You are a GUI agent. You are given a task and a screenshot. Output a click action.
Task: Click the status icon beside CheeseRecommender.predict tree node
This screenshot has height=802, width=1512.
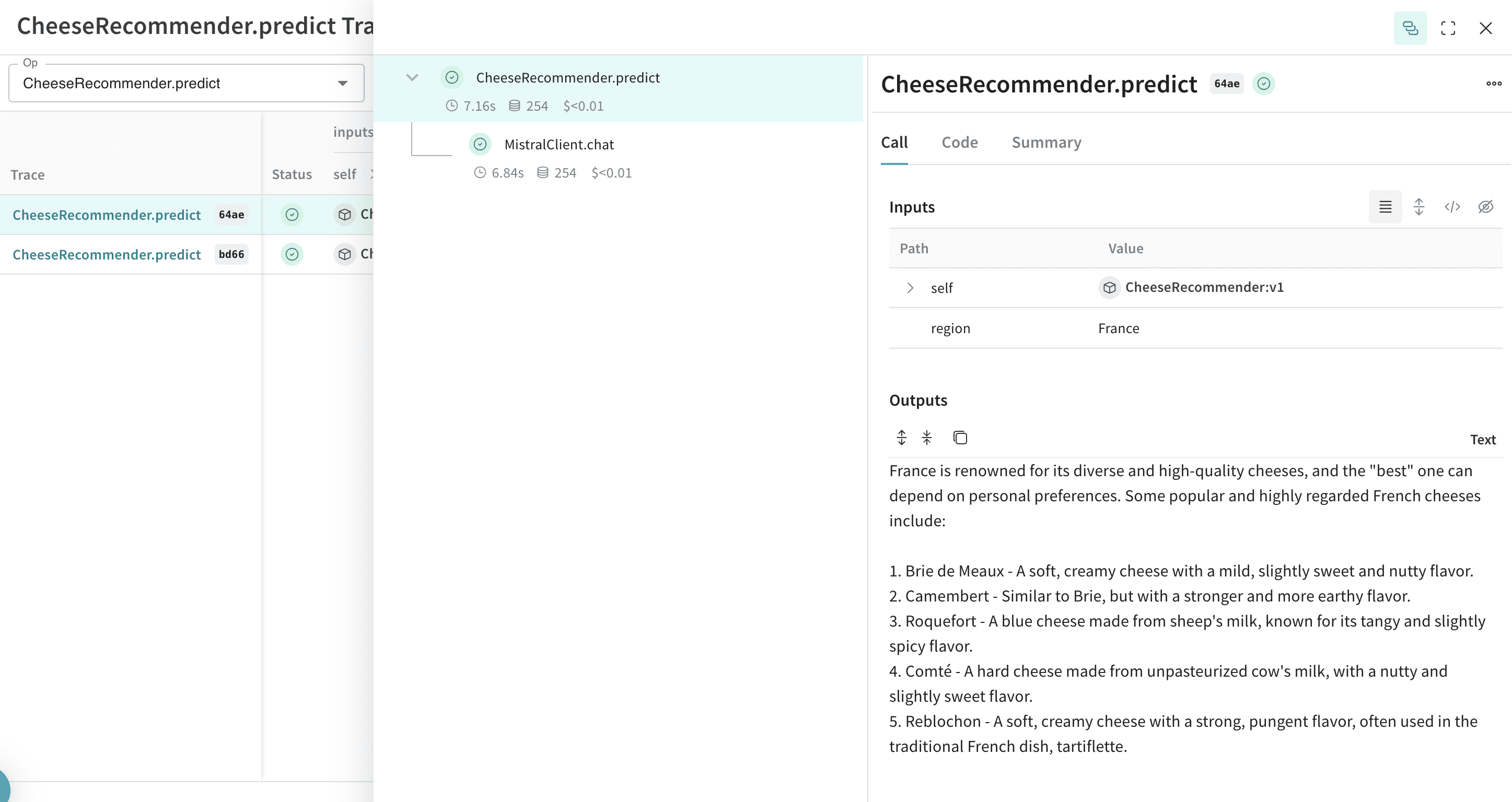click(x=452, y=77)
